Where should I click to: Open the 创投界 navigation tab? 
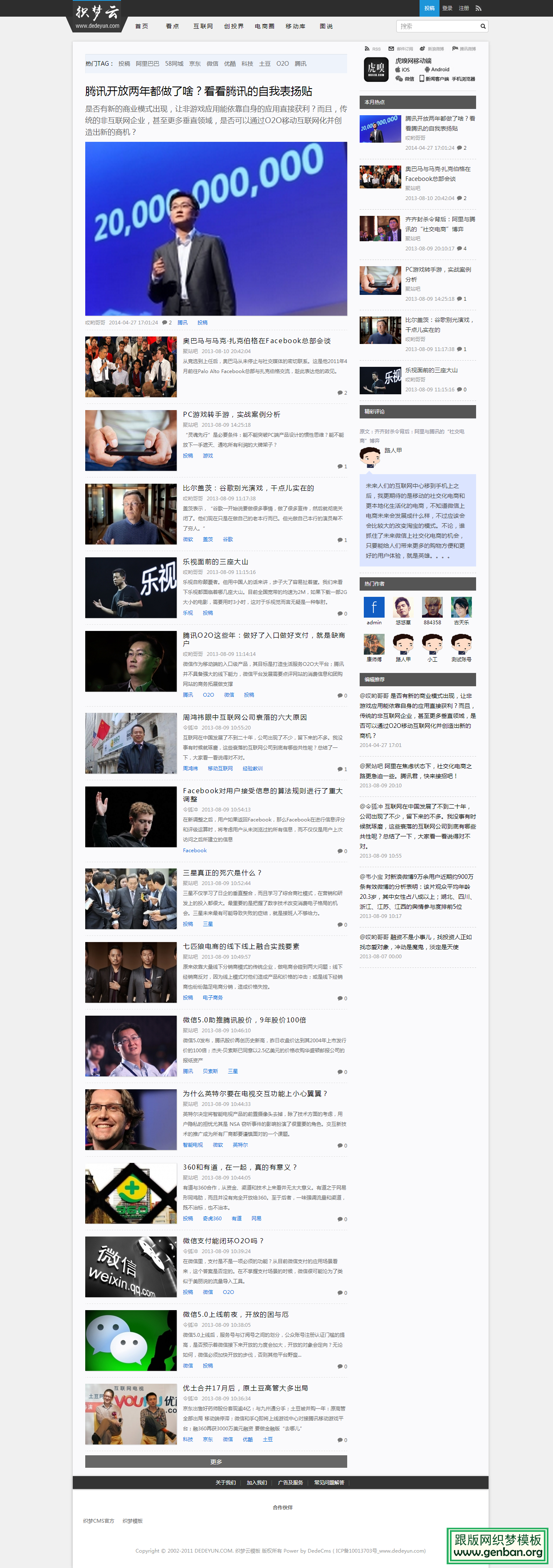point(234,26)
